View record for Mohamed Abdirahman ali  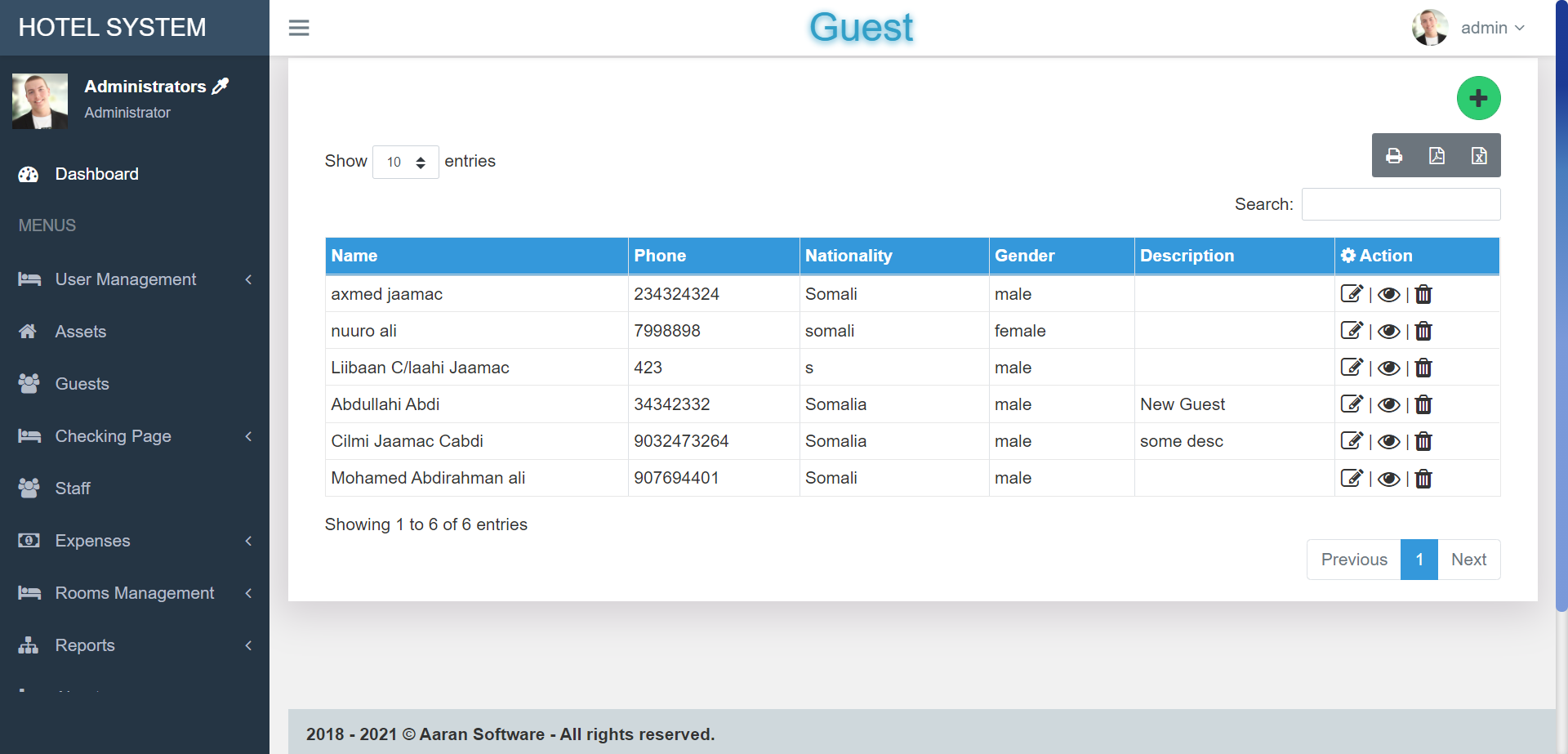(x=1388, y=478)
